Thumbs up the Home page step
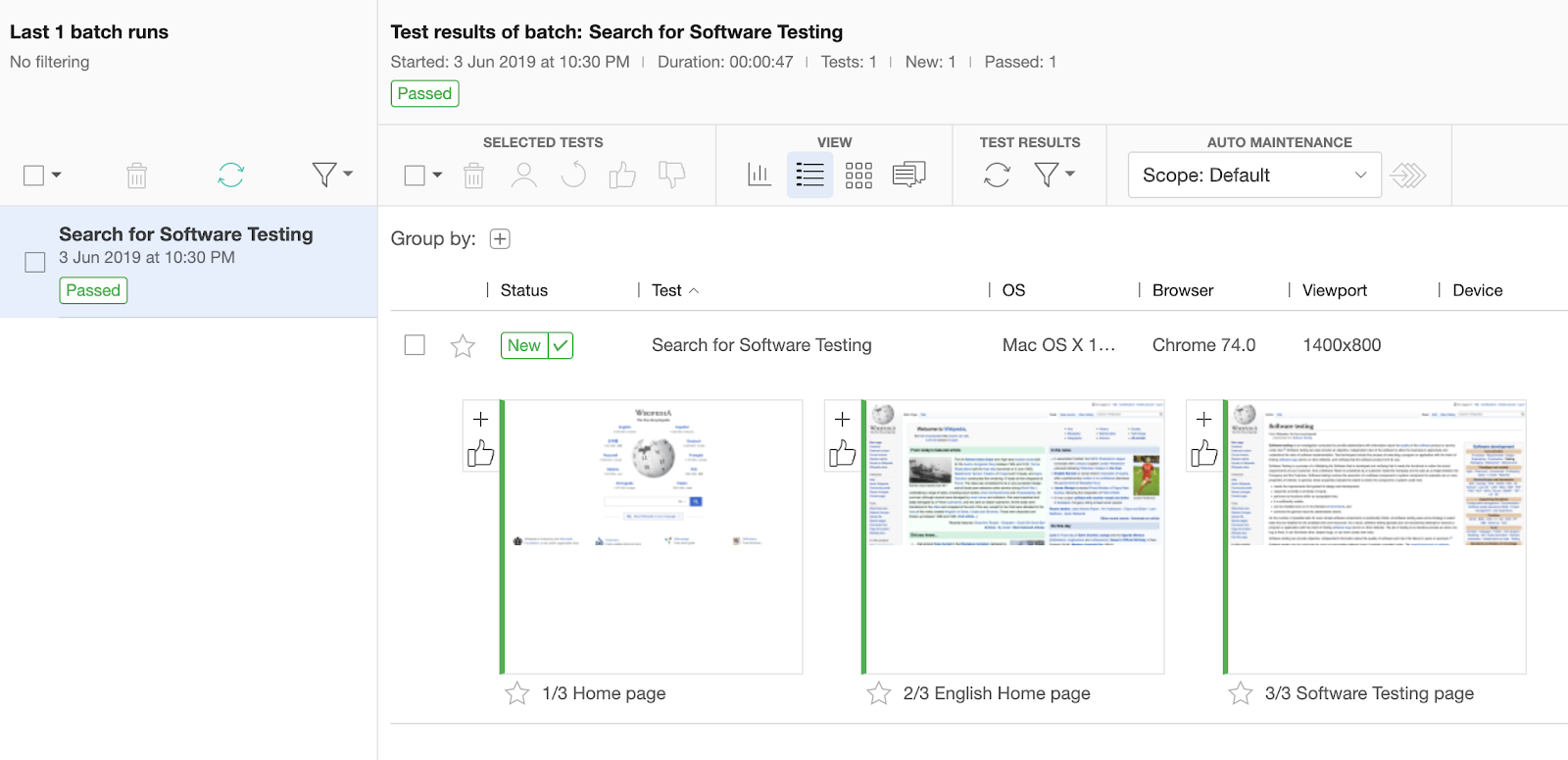This screenshot has width=1568, height=760. click(x=481, y=453)
